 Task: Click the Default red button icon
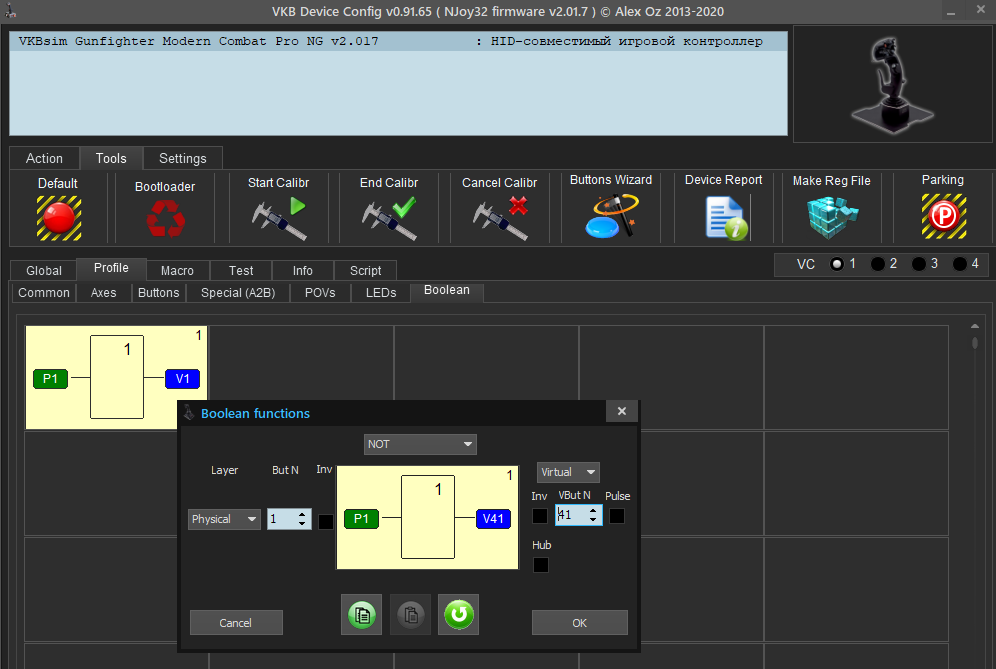[x=58, y=218]
